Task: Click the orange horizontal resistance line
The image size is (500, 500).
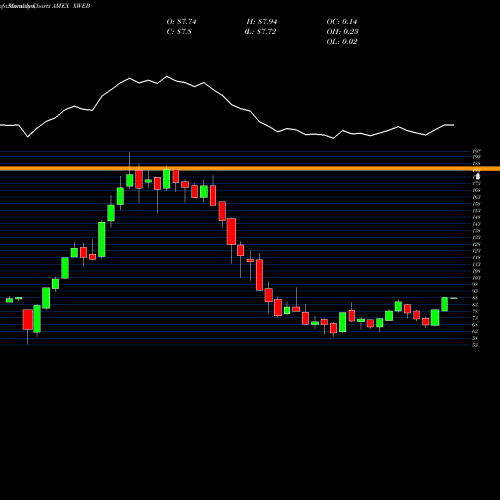Action: tap(250, 169)
